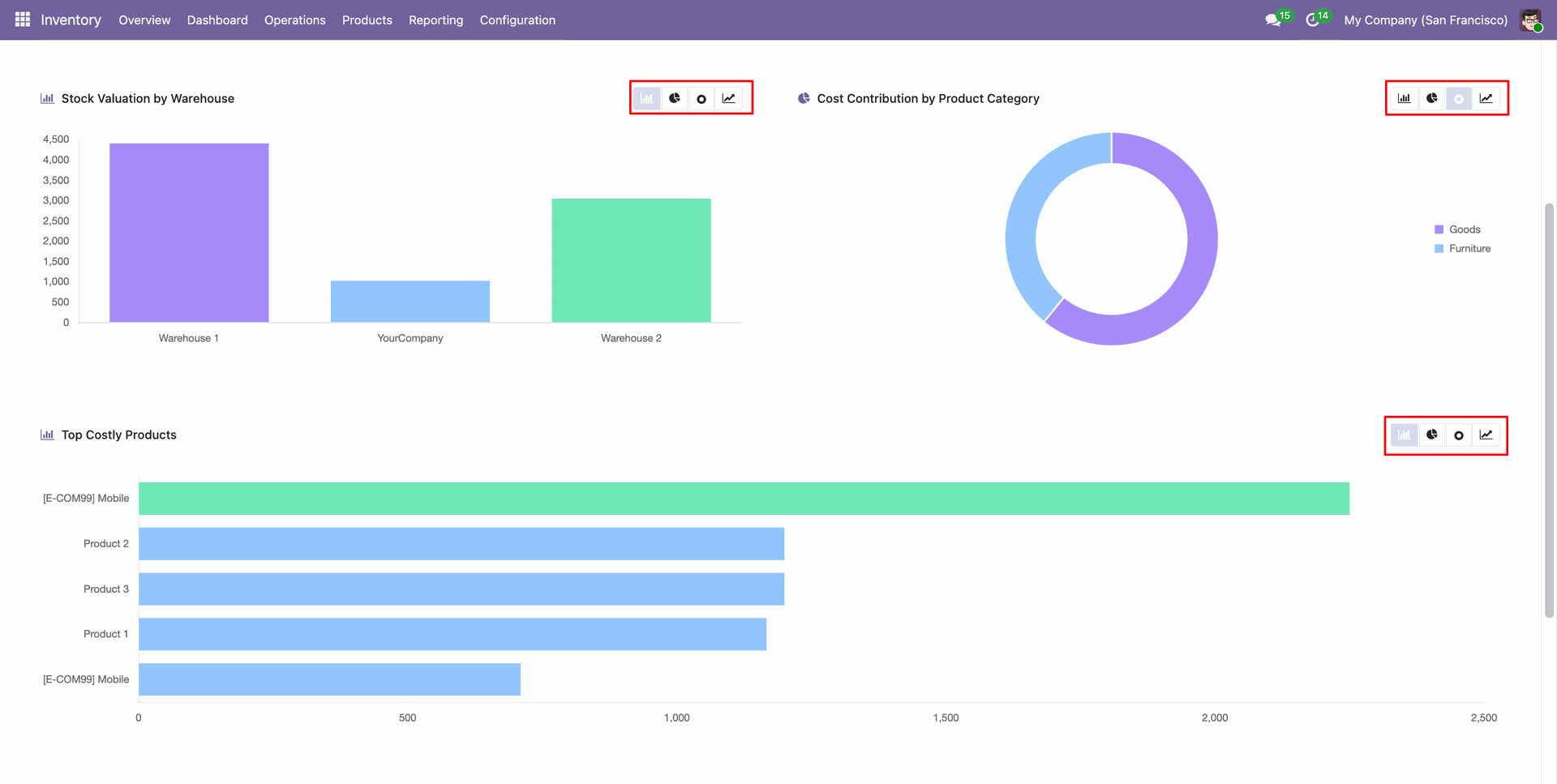Toggle the Goods legend swatch
This screenshot has height=784, width=1557.
[x=1439, y=229]
